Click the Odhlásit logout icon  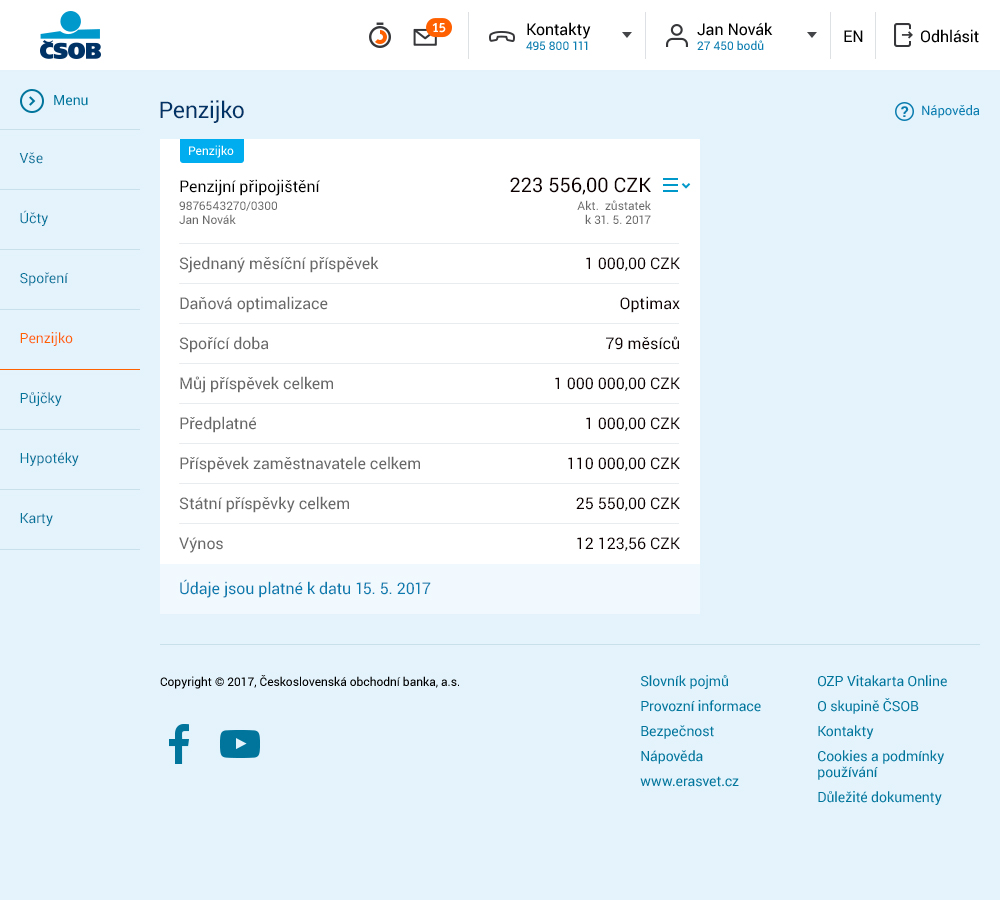(x=903, y=36)
